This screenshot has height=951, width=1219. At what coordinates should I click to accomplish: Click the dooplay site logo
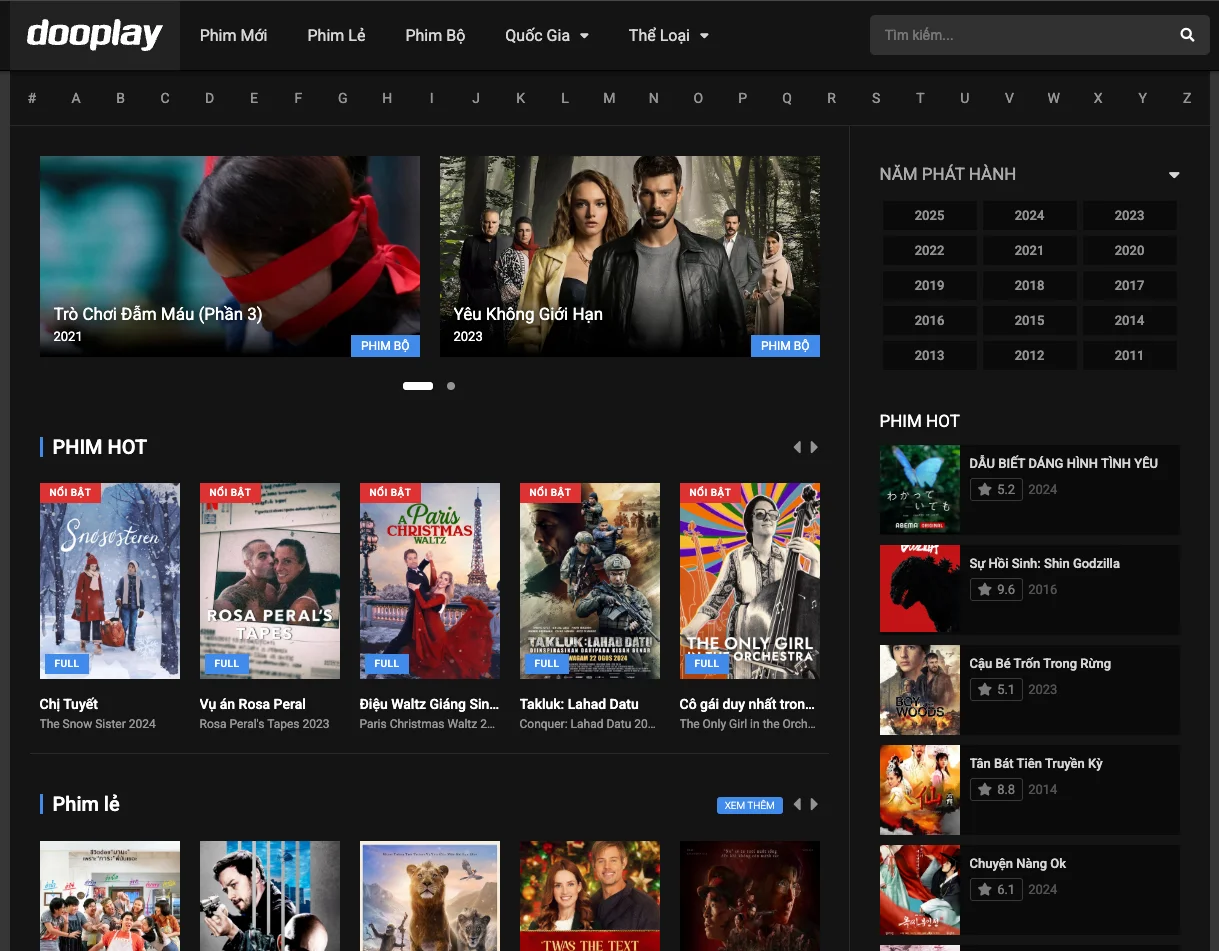tap(94, 35)
